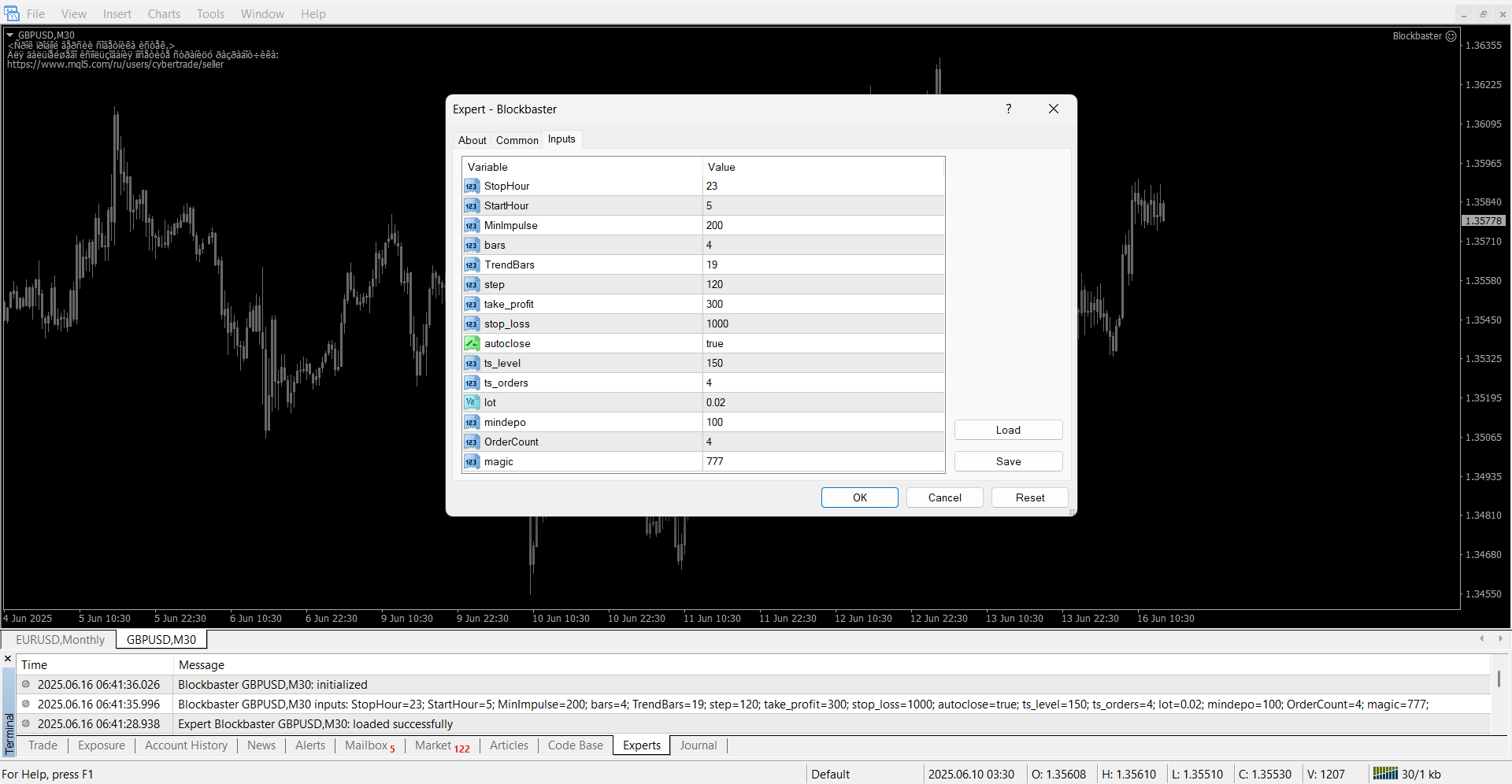Click the StopHour variable integer icon
This screenshot has width=1512, height=784.
coord(471,187)
